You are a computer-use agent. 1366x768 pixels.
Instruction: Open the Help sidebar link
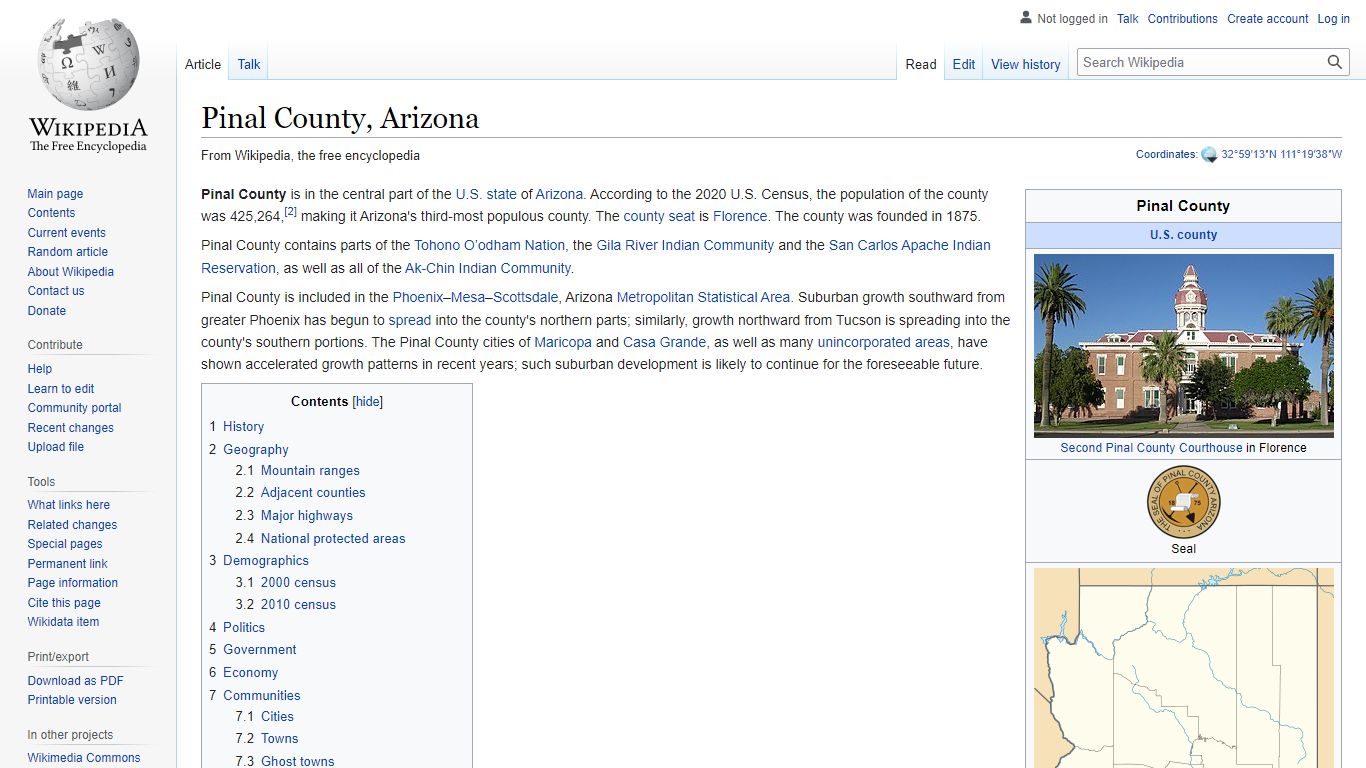click(x=40, y=369)
